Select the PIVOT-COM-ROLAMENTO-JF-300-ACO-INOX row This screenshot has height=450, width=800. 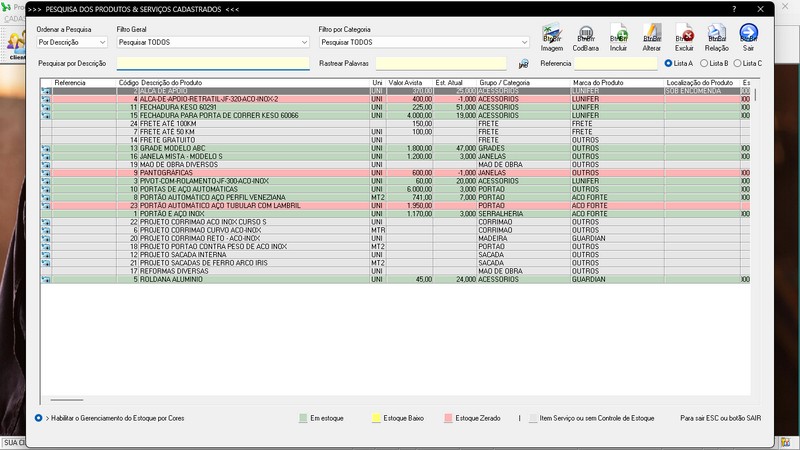(395, 181)
